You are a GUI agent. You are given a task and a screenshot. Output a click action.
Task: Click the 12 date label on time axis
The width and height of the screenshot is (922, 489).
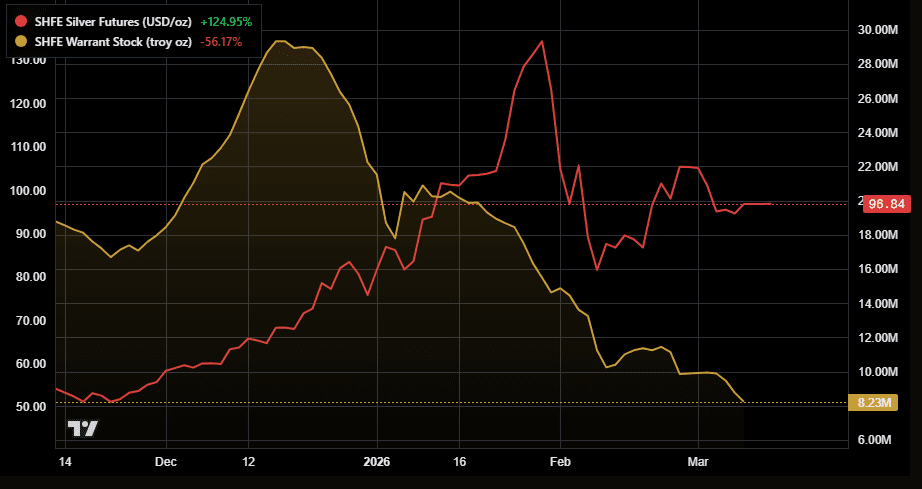coord(249,462)
